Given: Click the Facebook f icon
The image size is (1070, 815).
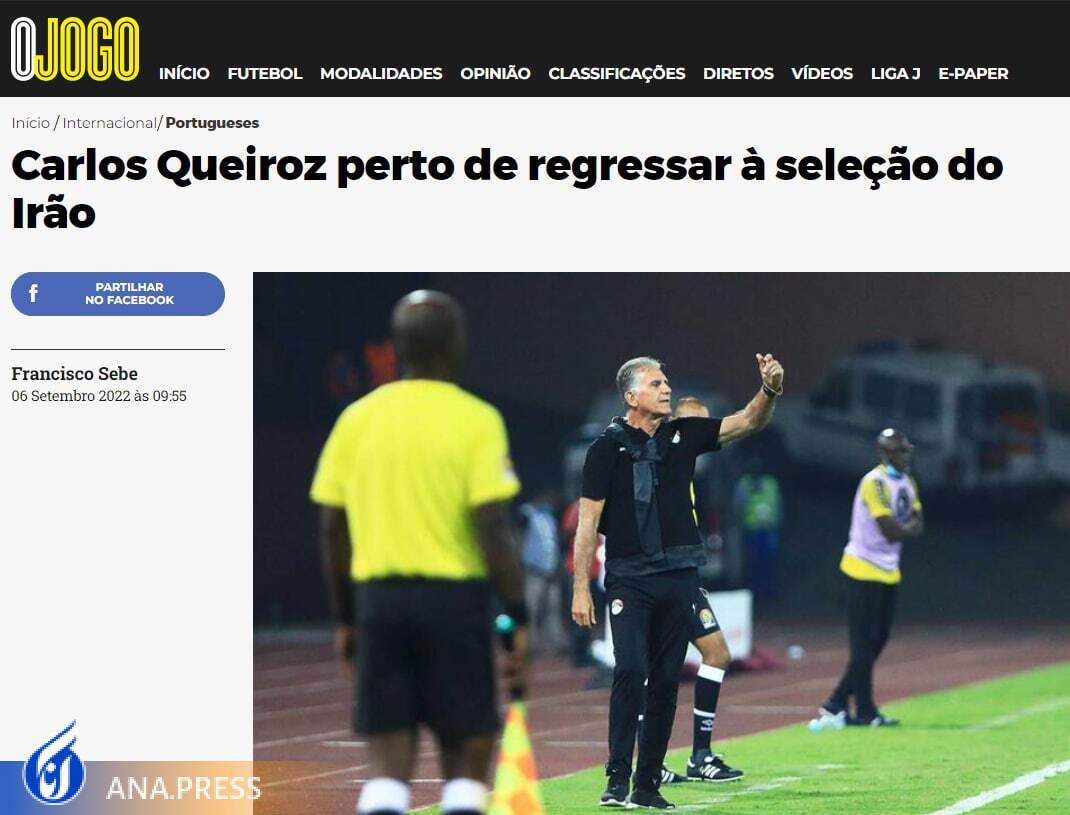Looking at the screenshot, I should tap(33, 294).
